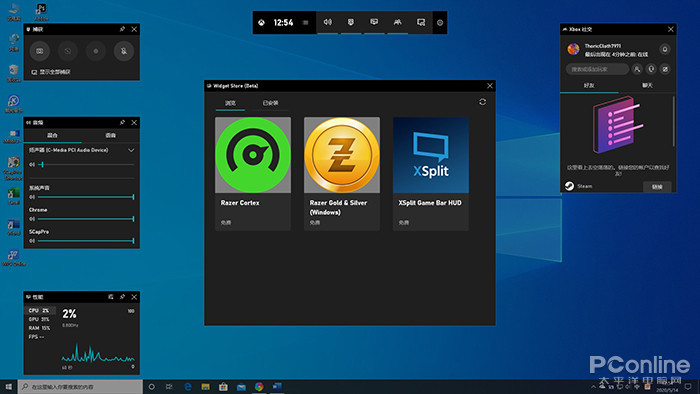Viewport: 700px width, 394px height.
Task: Click the CPU usage graph
Action: click(98, 353)
